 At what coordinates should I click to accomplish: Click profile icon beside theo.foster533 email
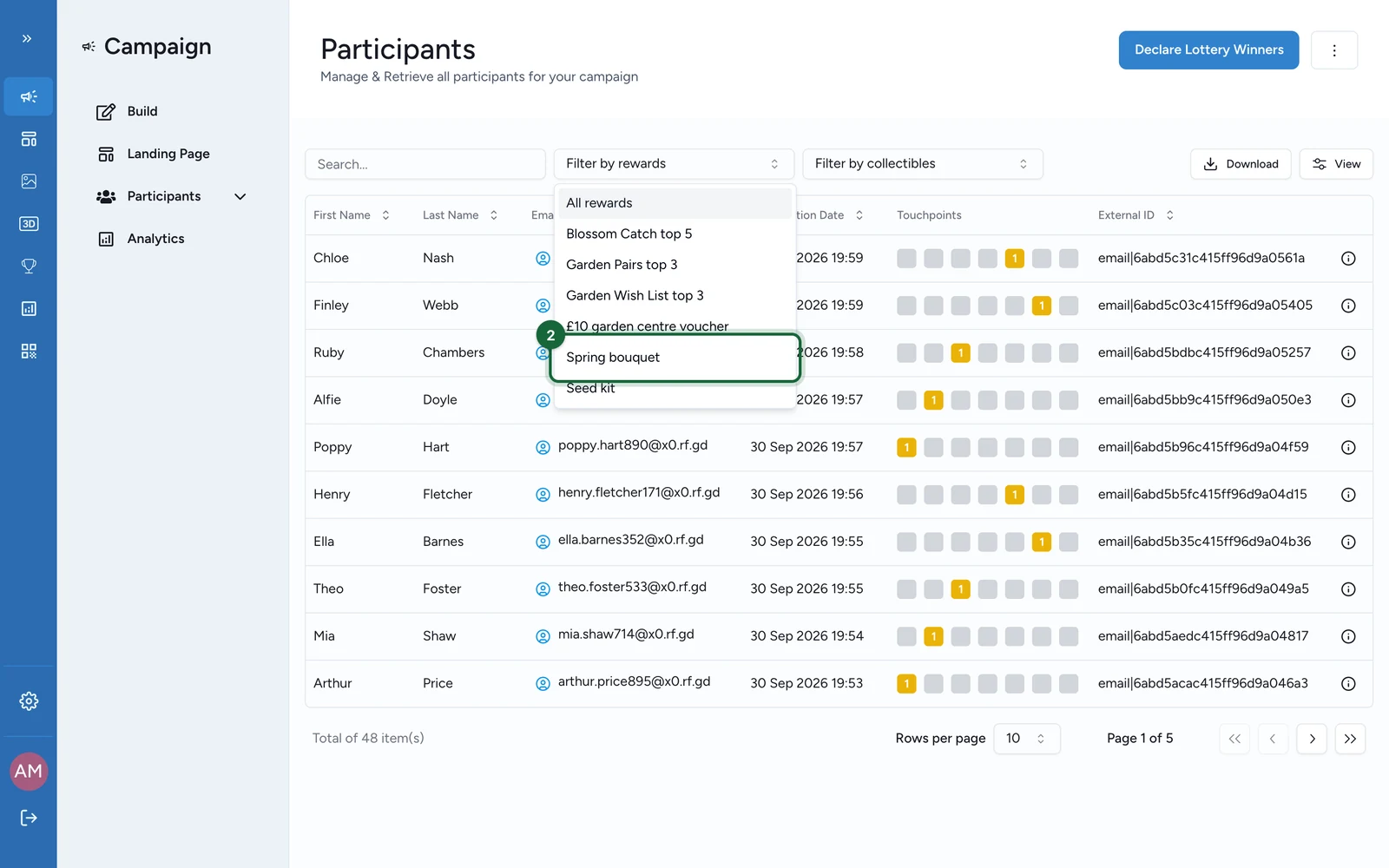coord(543,589)
